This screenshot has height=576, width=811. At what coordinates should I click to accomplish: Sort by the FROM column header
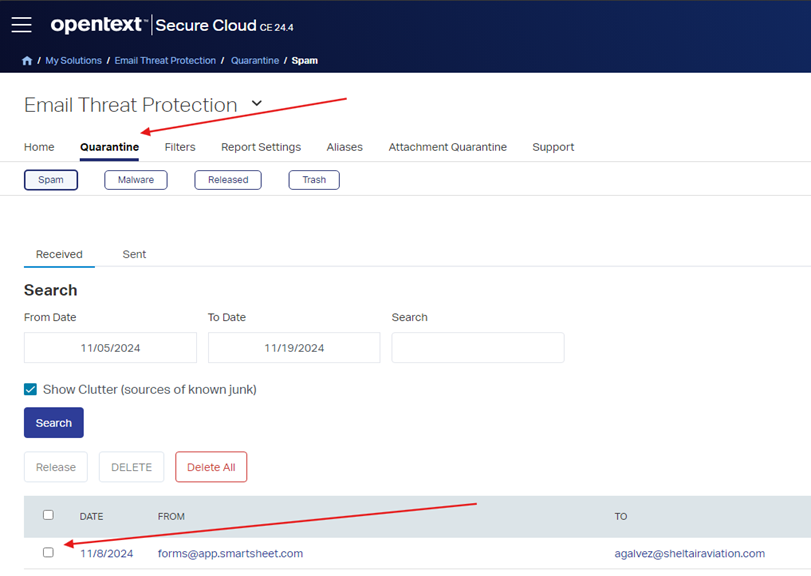pyautogui.click(x=171, y=517)
